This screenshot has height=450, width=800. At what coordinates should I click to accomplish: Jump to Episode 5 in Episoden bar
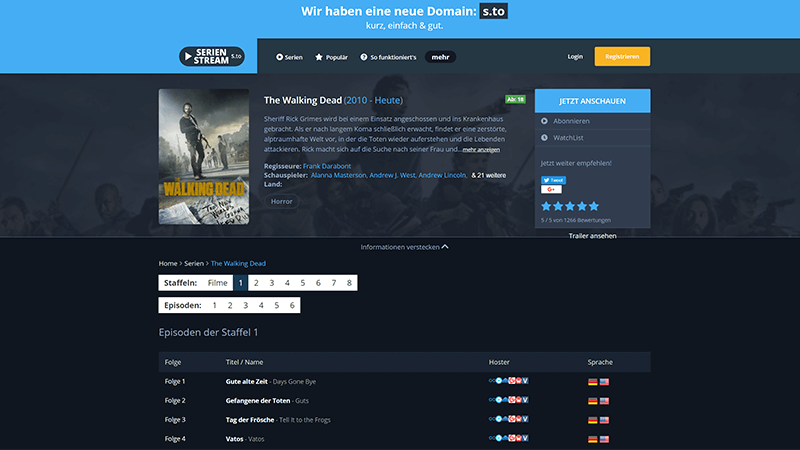click(x=277, y=305)
